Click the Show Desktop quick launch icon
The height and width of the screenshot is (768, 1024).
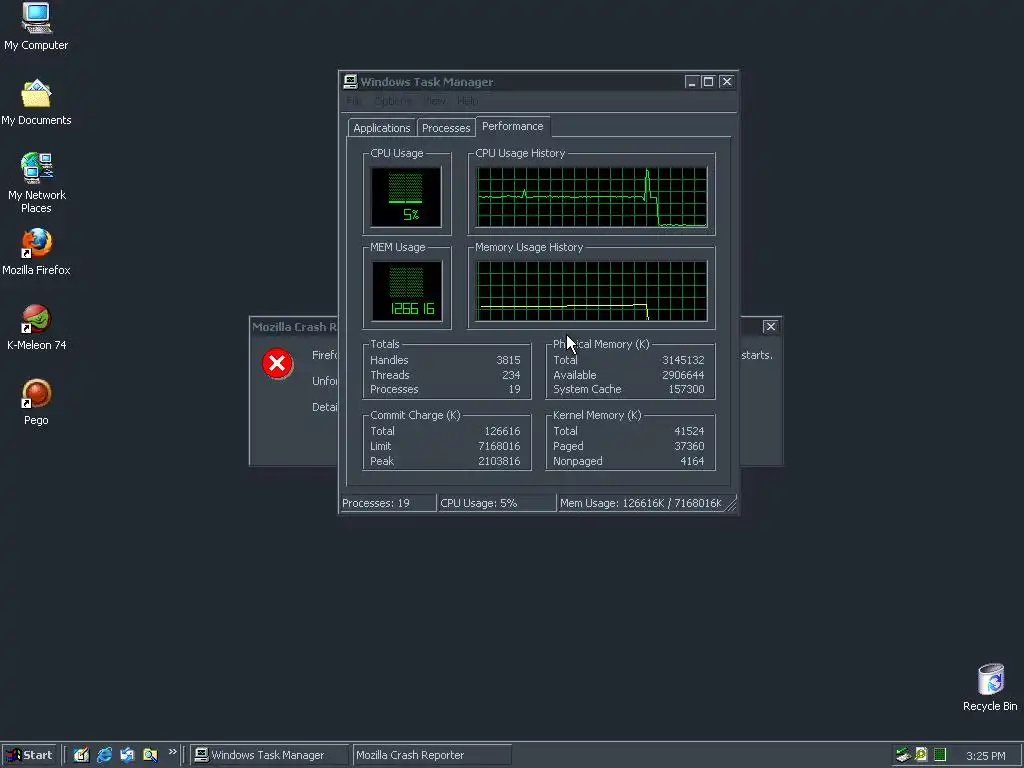coord(82,754)
